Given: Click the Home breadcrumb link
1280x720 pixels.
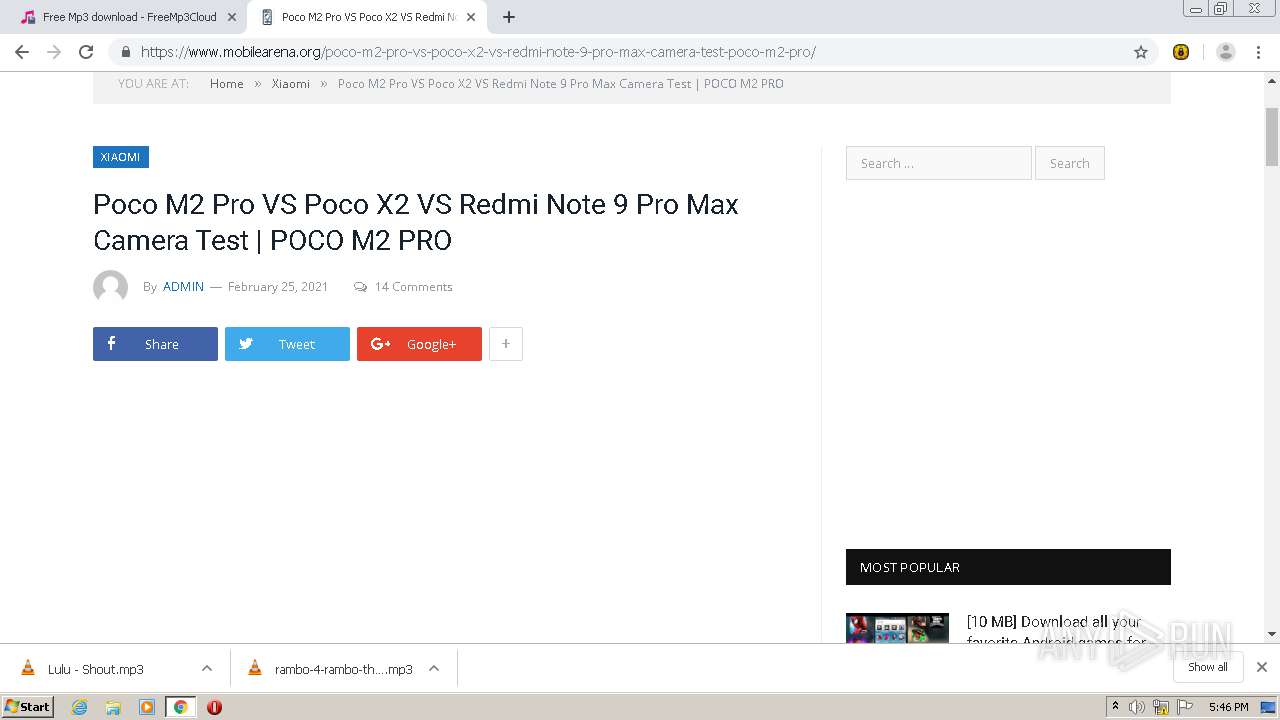Looking at the screenshot, I should [x=227, y=84].
